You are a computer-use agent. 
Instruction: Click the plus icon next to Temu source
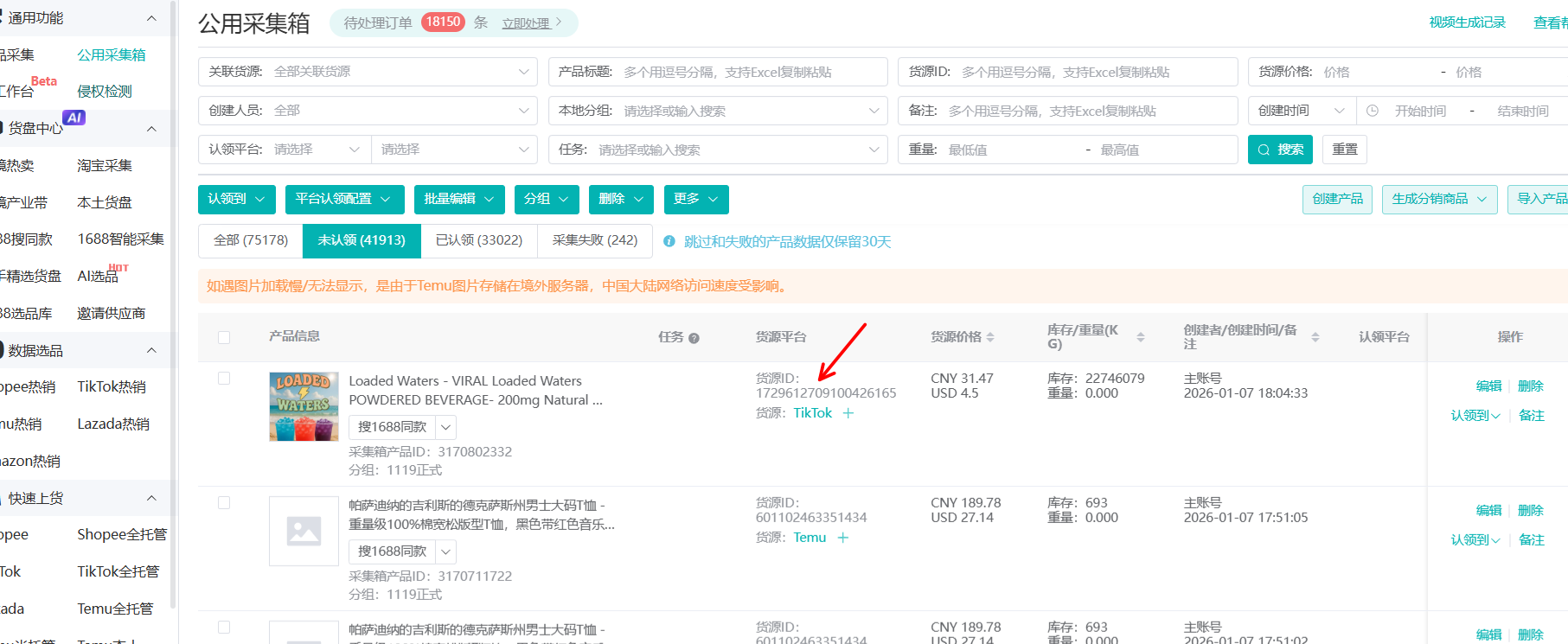click(843, 538)
